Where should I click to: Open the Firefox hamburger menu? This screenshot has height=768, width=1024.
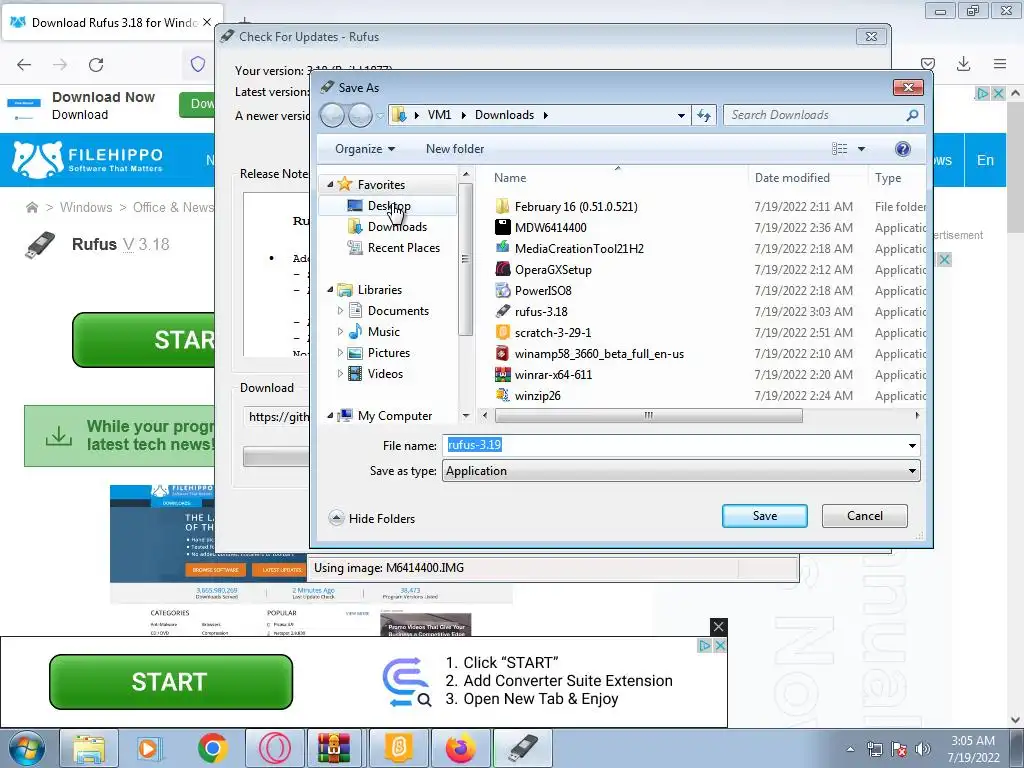pyautogui.click(x=1000, y=64)
